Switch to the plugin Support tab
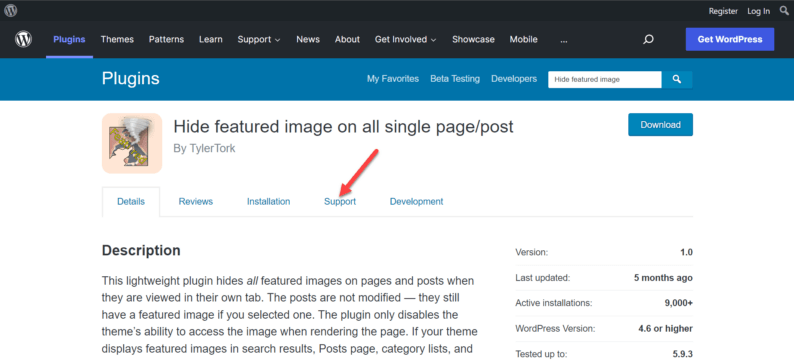The width and height of the screenshot is (794, 361). coord(340,202)
